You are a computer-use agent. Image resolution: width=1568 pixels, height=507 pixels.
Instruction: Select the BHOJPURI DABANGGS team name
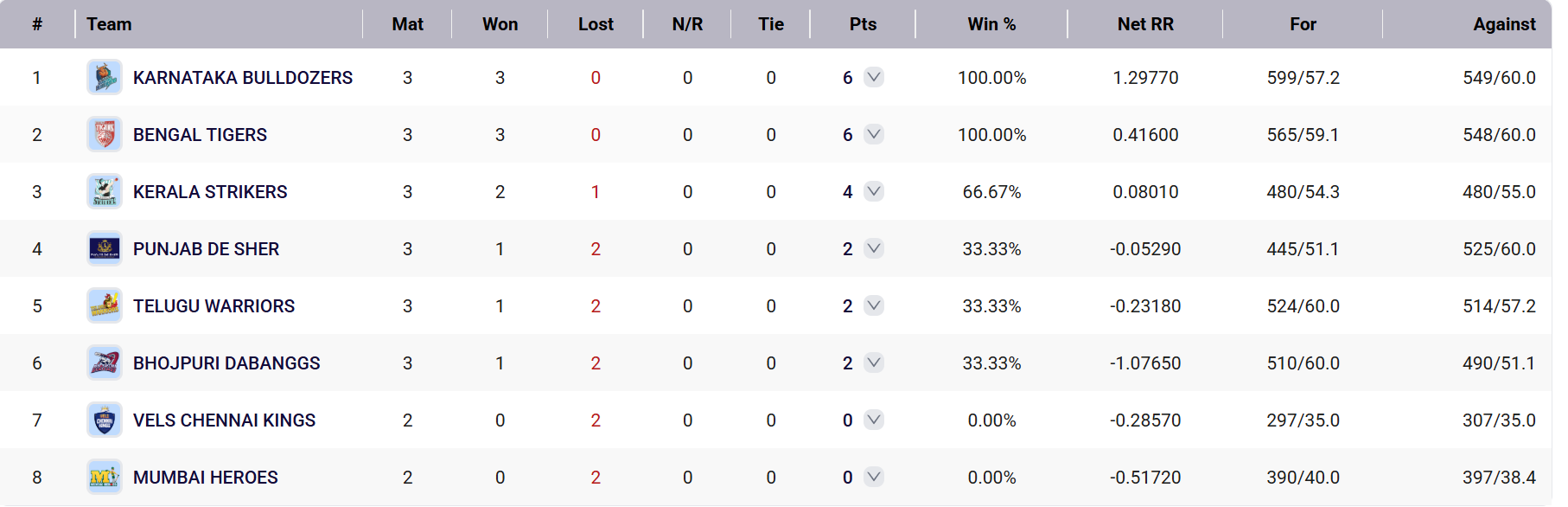point(226,363)
